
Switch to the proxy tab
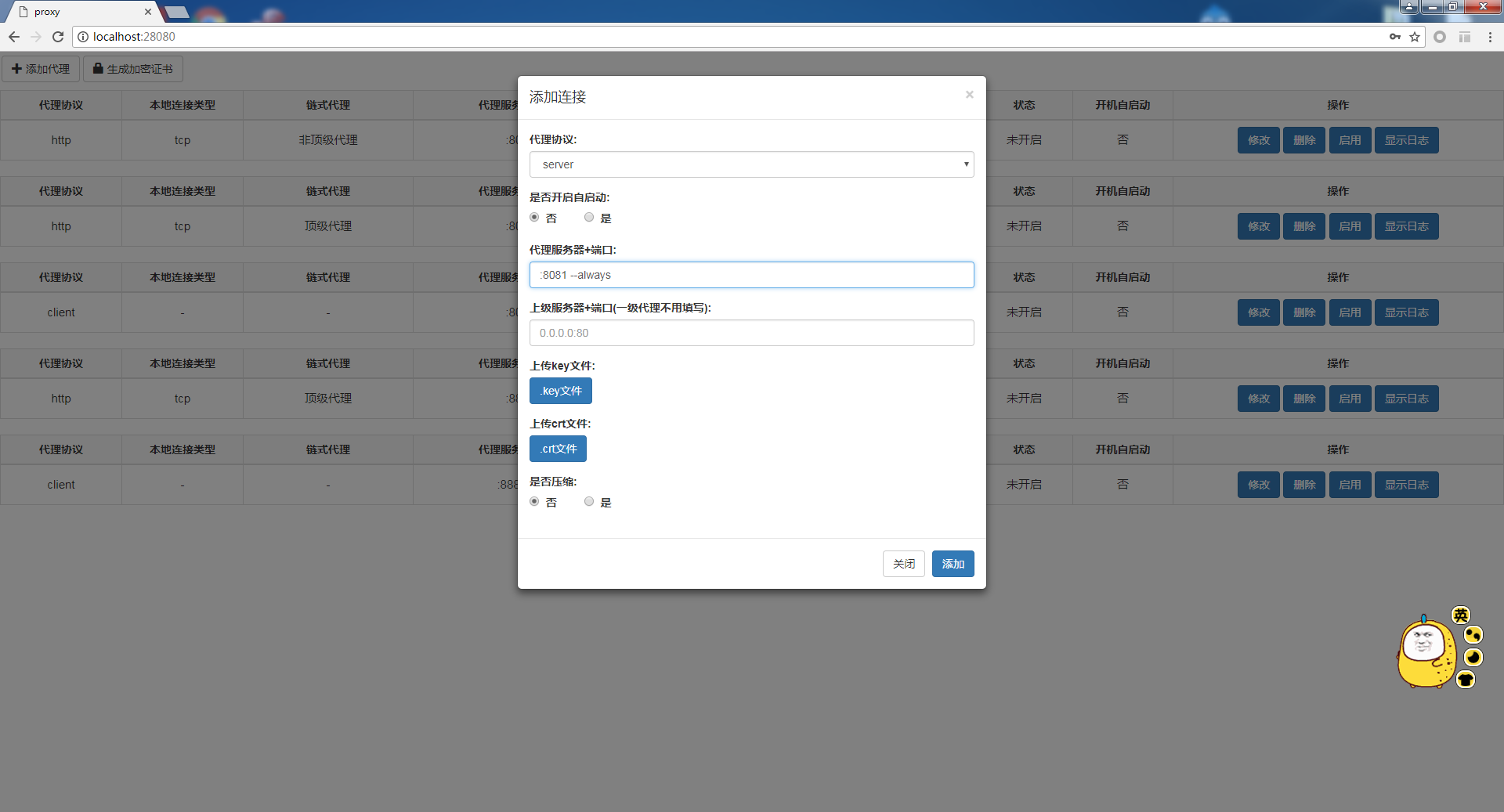[78, 12]
